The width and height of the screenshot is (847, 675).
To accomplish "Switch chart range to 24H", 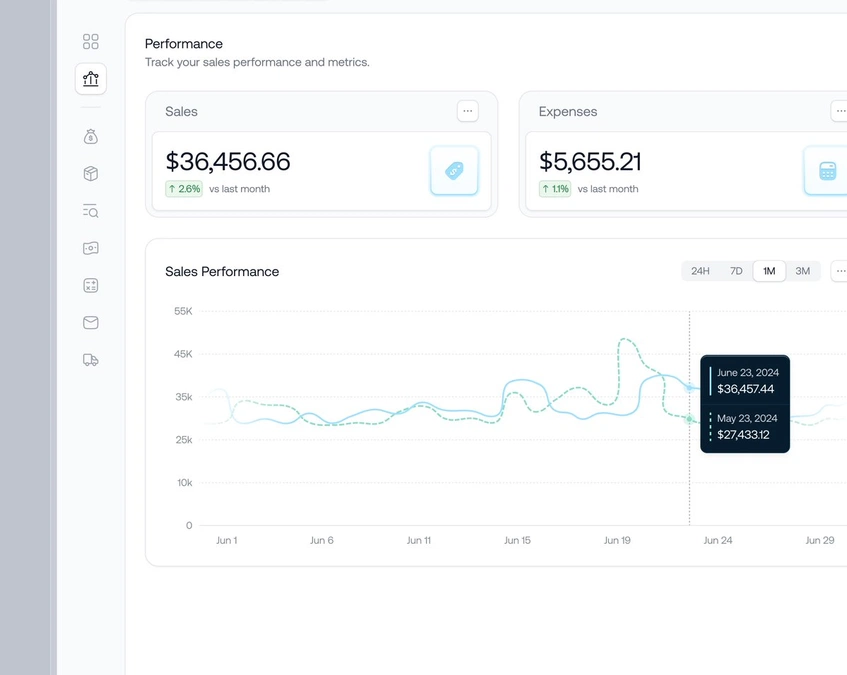I will 700,271.
